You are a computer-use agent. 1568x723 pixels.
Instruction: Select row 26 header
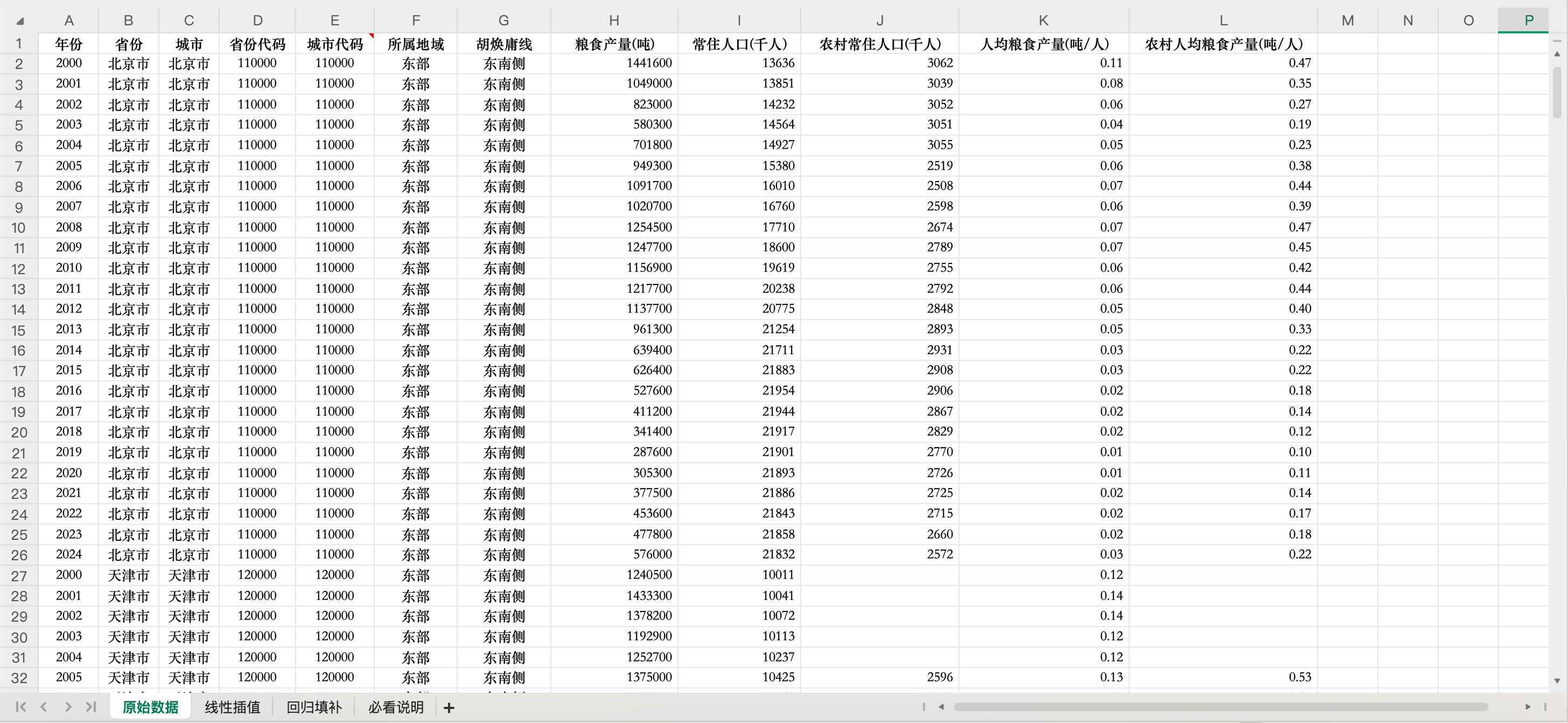[x=19, y=555]
